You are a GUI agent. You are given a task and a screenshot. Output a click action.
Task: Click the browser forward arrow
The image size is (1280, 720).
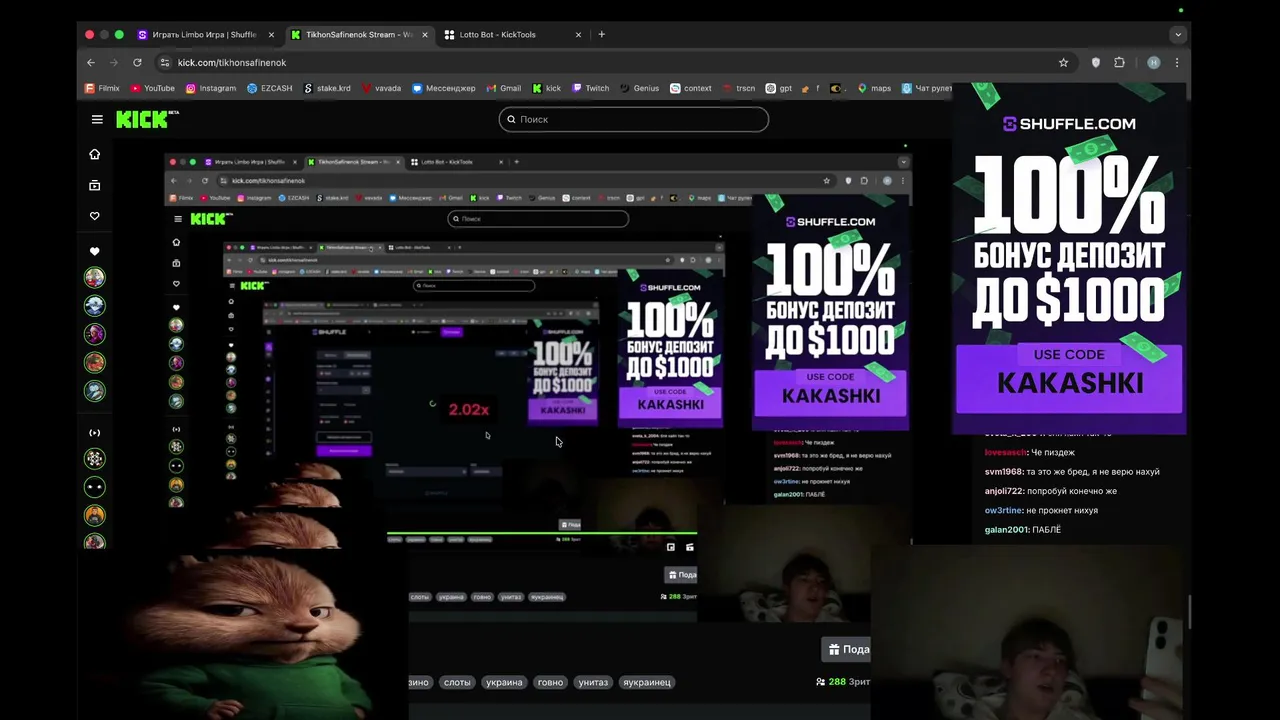(x=114, y=62)
